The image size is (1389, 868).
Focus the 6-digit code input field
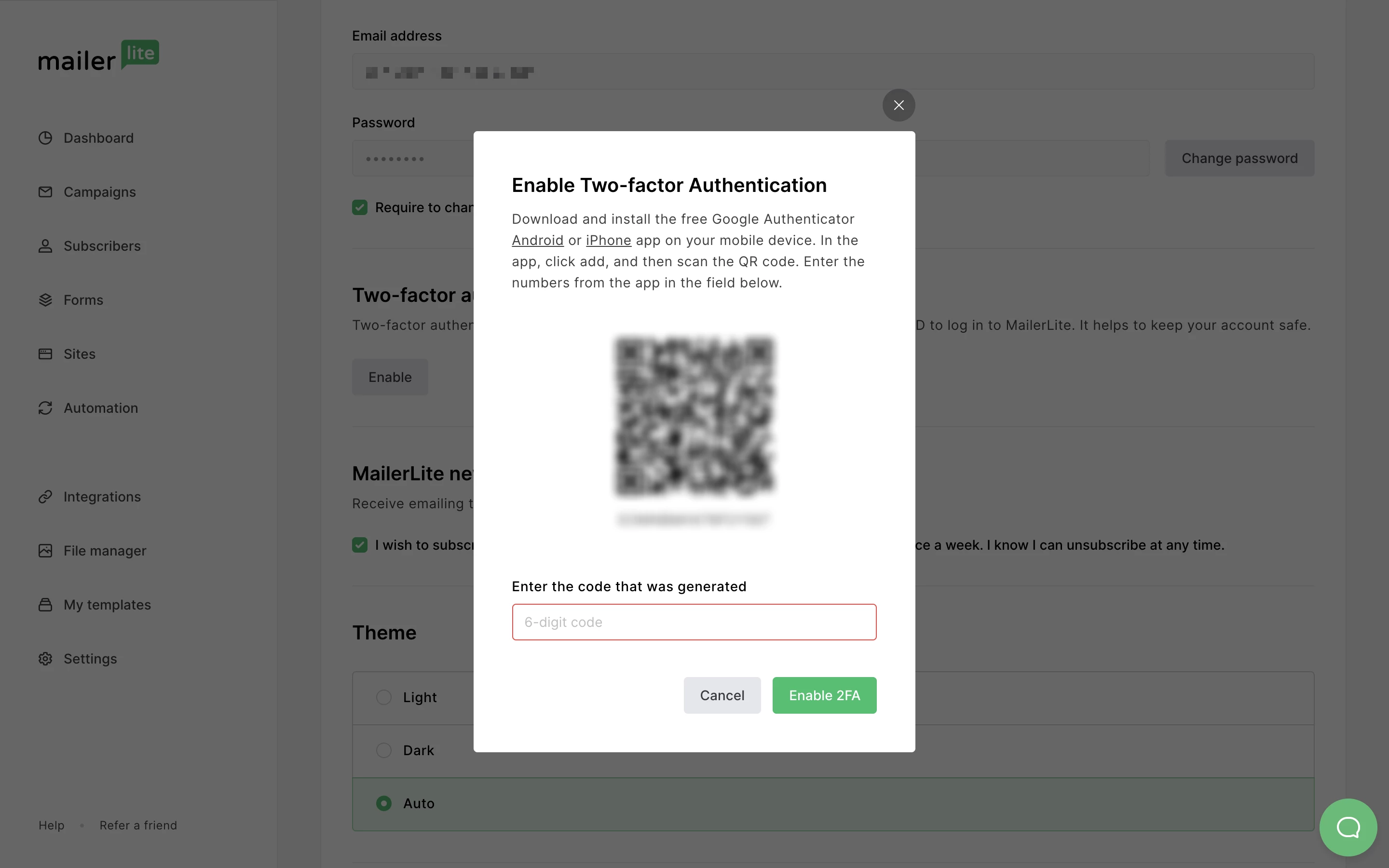point(694,622)
